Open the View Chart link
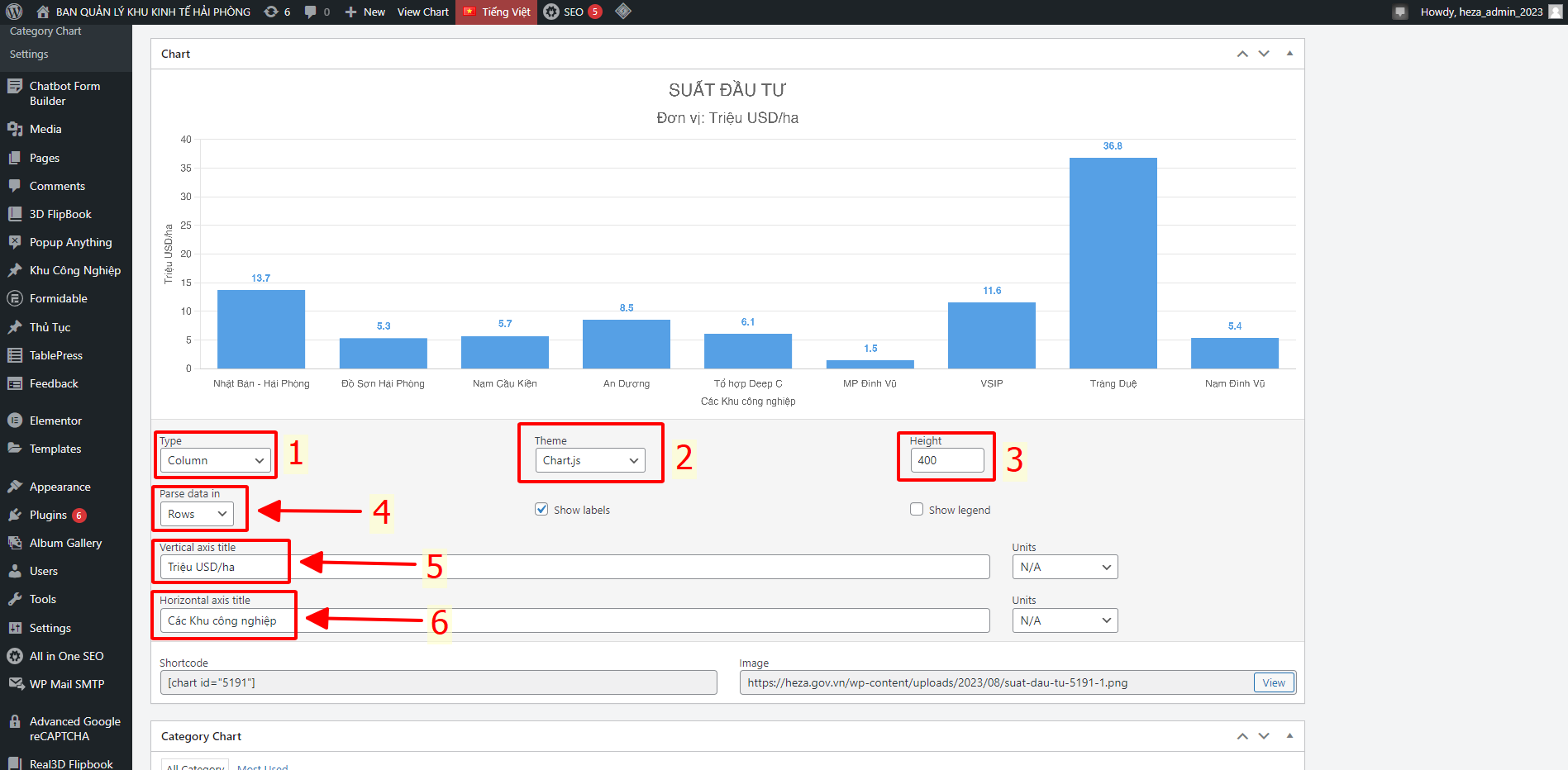1568x770 pixels. [422, 12]
